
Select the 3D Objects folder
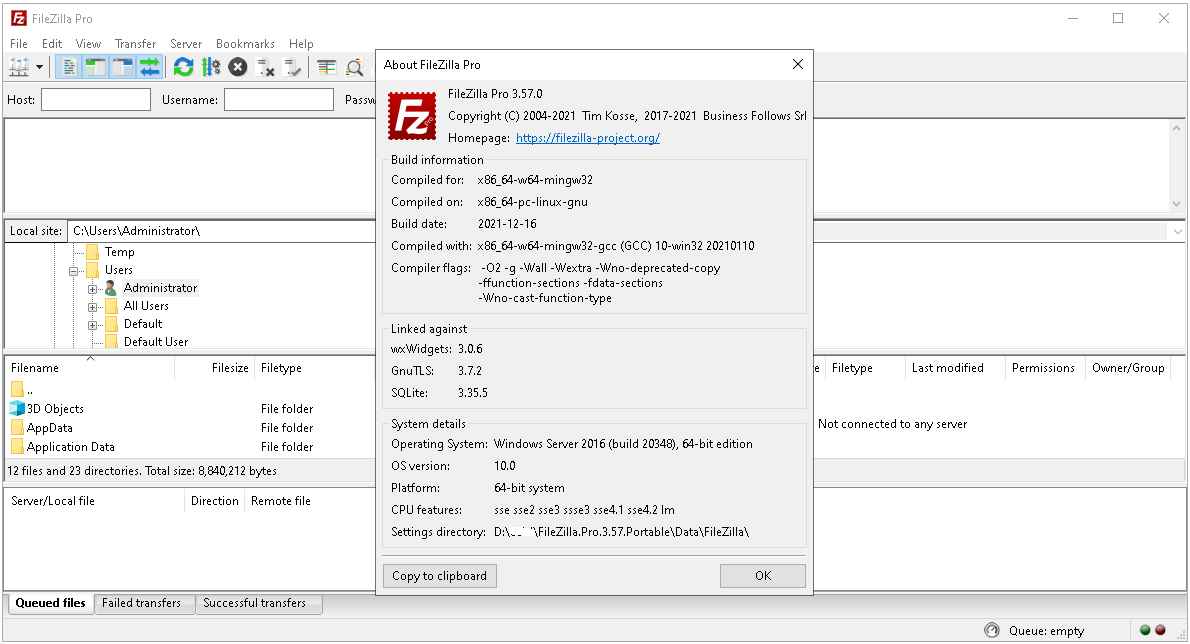(x=55, y=409)
